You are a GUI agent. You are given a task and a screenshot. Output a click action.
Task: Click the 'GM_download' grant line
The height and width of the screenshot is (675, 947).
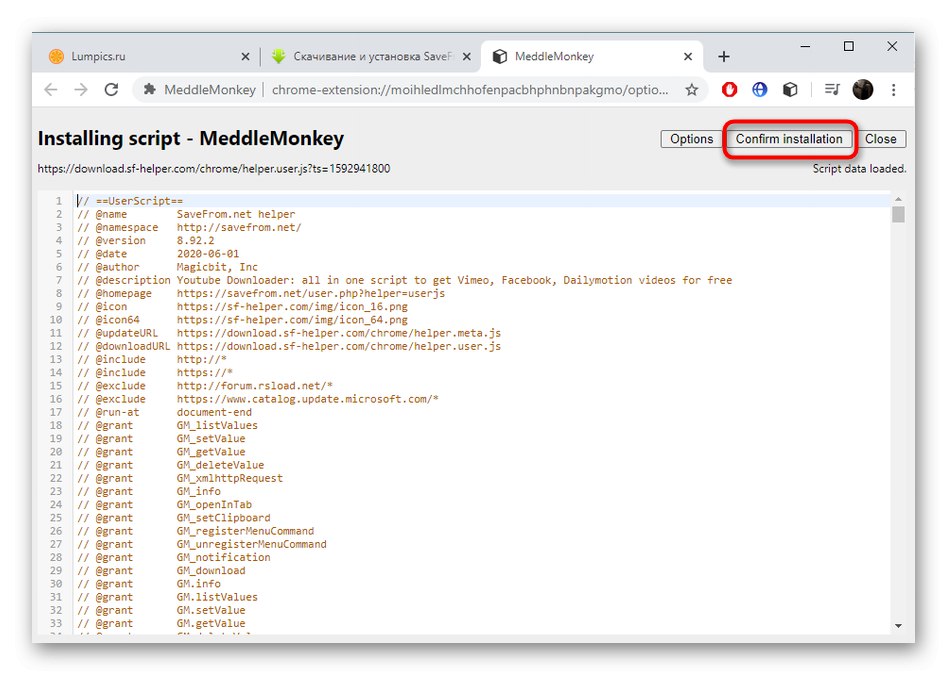[x=161, y=571]
